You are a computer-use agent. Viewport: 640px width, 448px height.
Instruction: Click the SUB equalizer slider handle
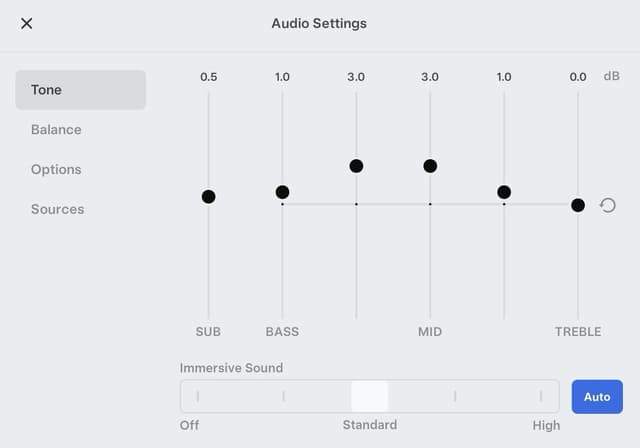[208, 197]
